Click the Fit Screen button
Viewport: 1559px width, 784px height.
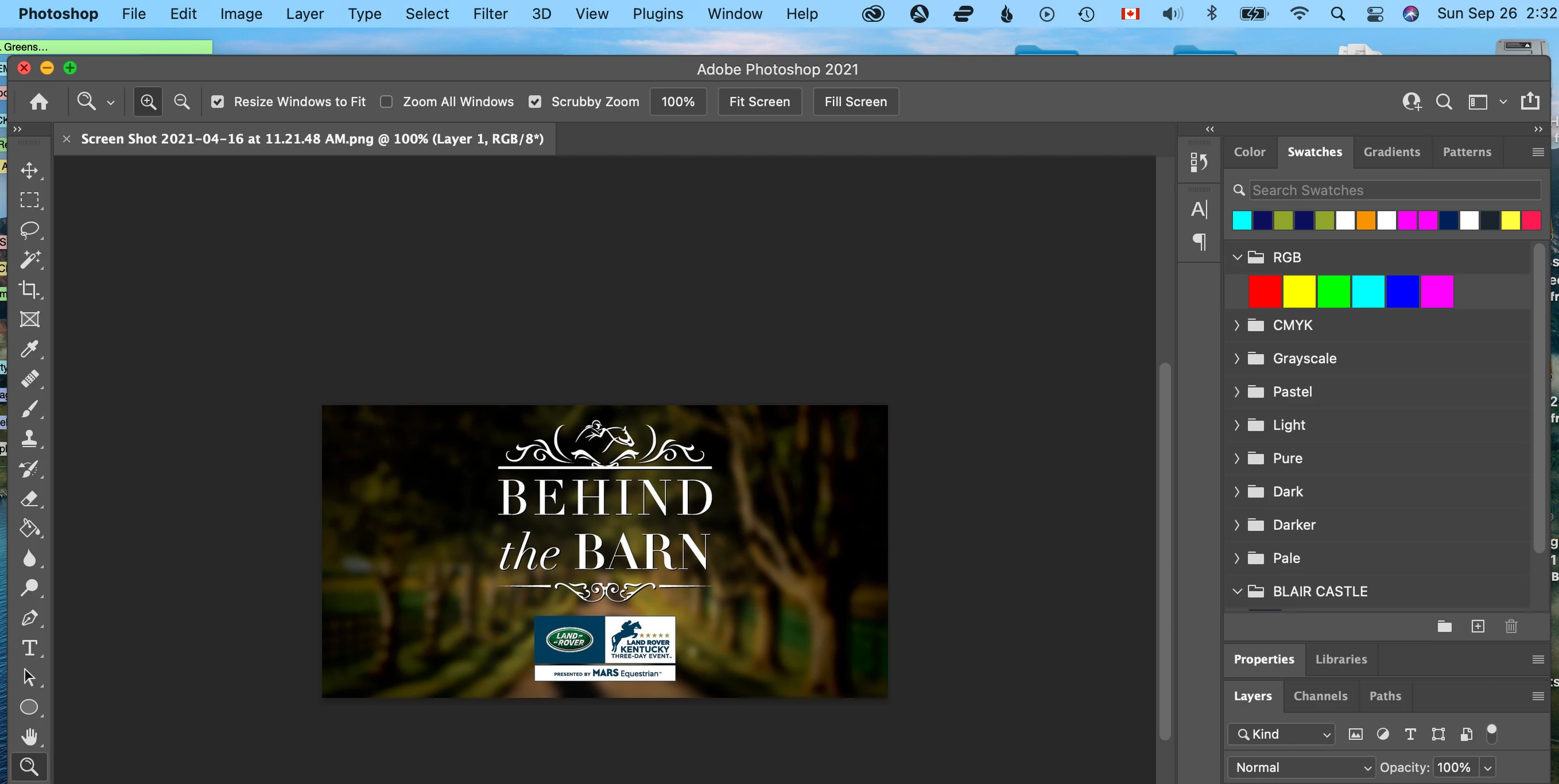[x=759, y=102]
